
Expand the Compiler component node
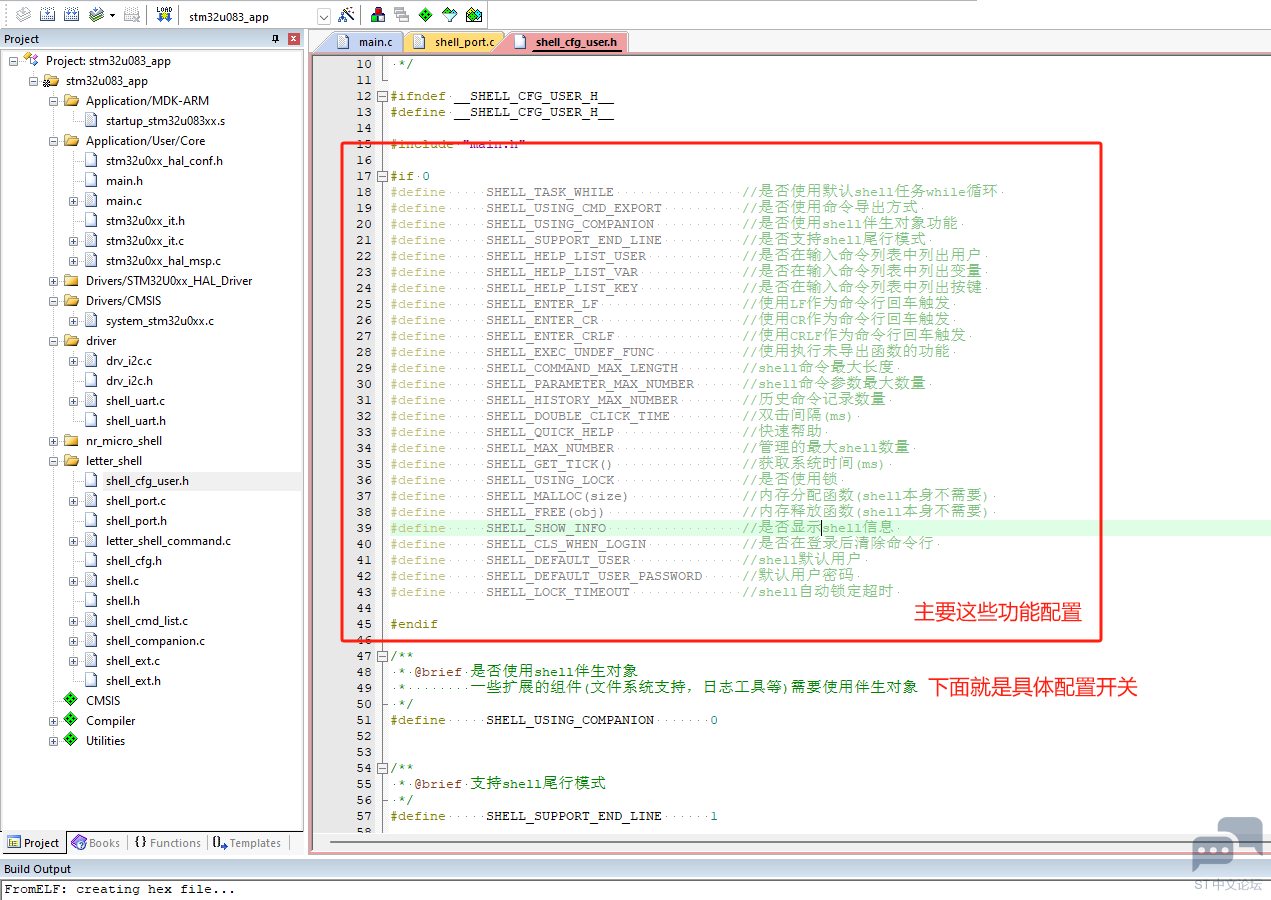(53, 721)
